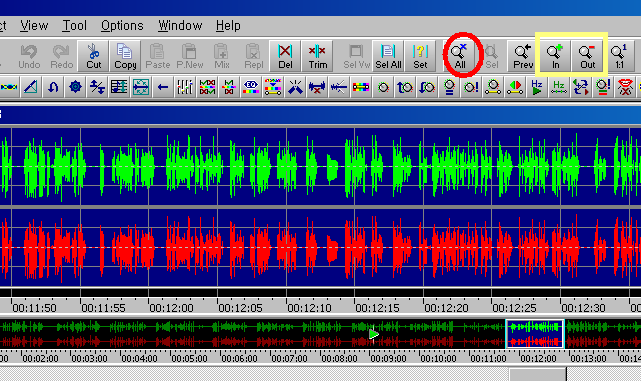Open the Window menu
The width and height of the screenshot is (641, 381).
tap(180, 26)
